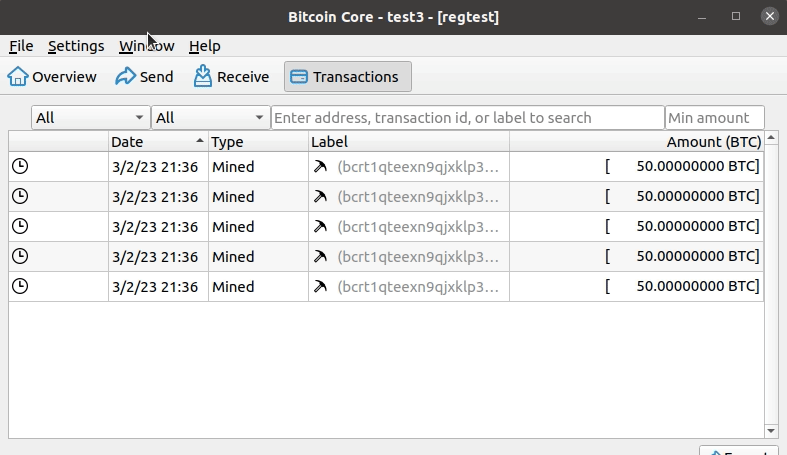
Task: Minimize the Bitcoin Core window
Action: pyautogui.click(x=702, y=17)
